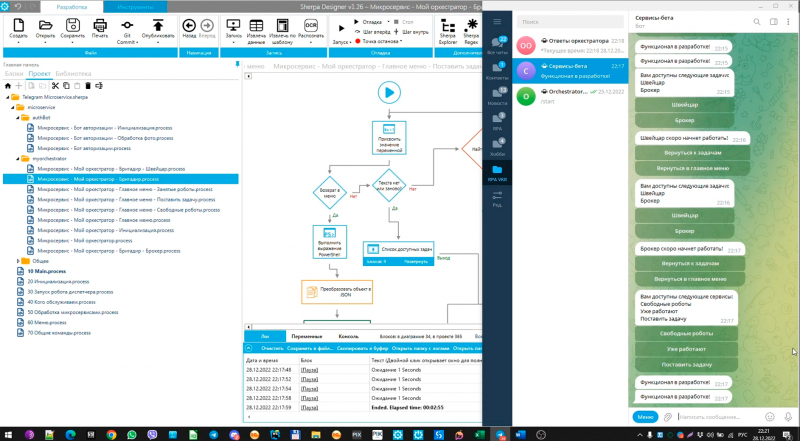Click the Извлечь по шаблону icon
Screen dimensions: 800x441
point(282,26)
